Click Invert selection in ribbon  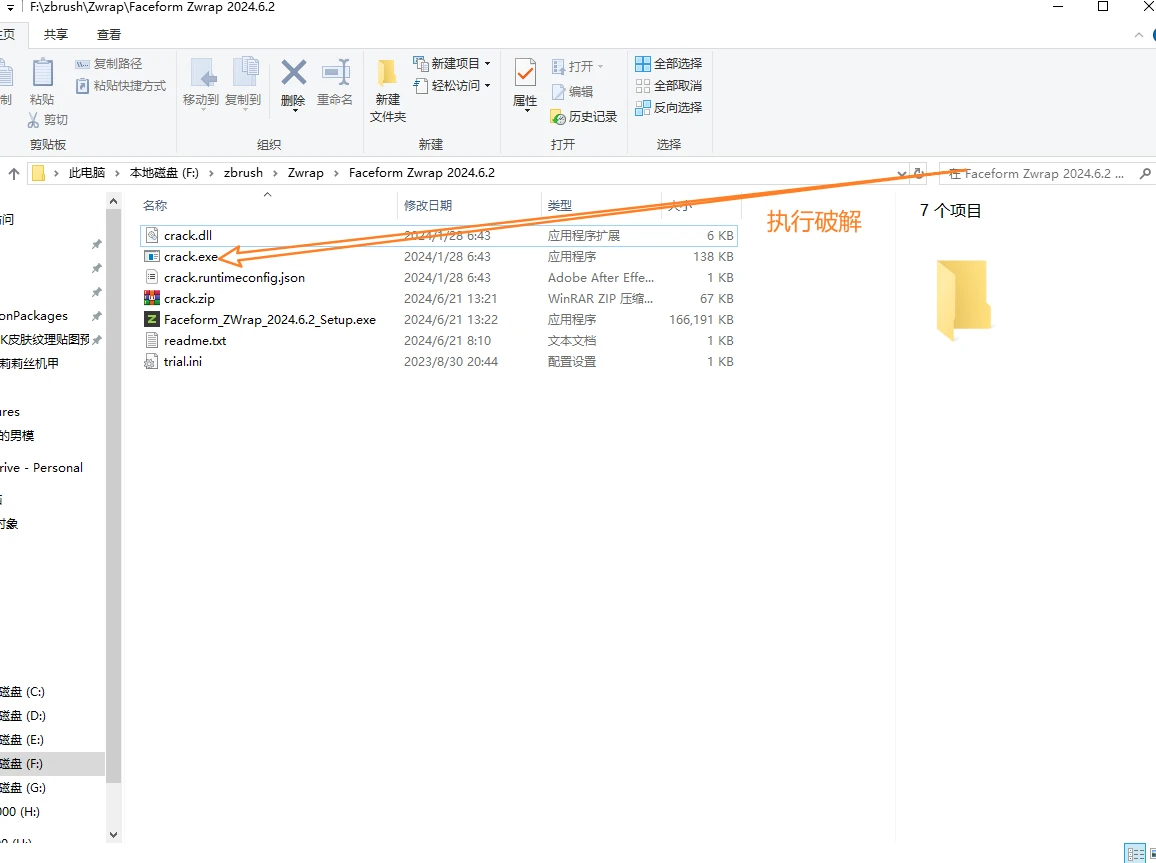(x=669, y=108)
